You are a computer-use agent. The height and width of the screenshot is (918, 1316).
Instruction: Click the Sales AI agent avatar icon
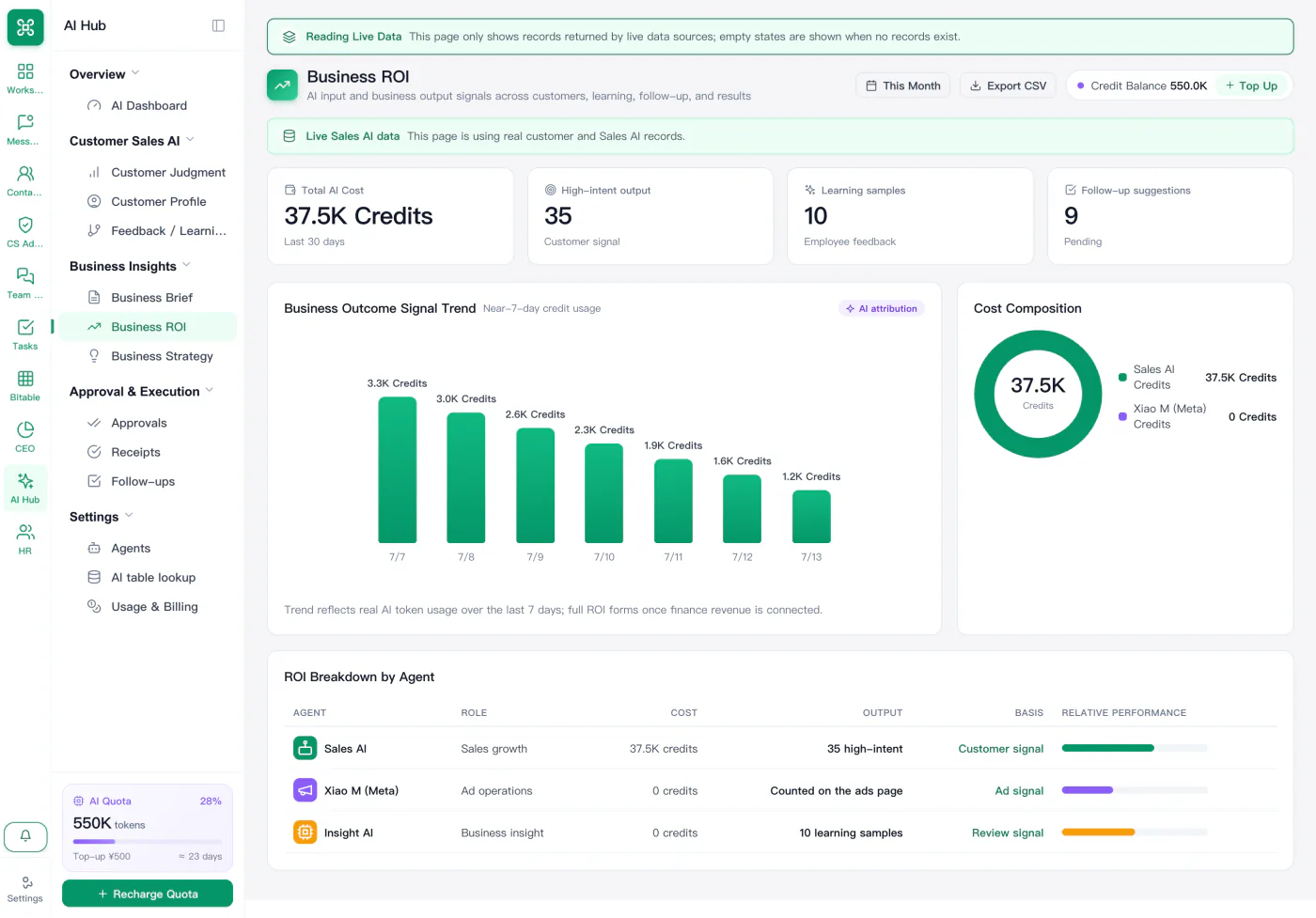(305, 748)
